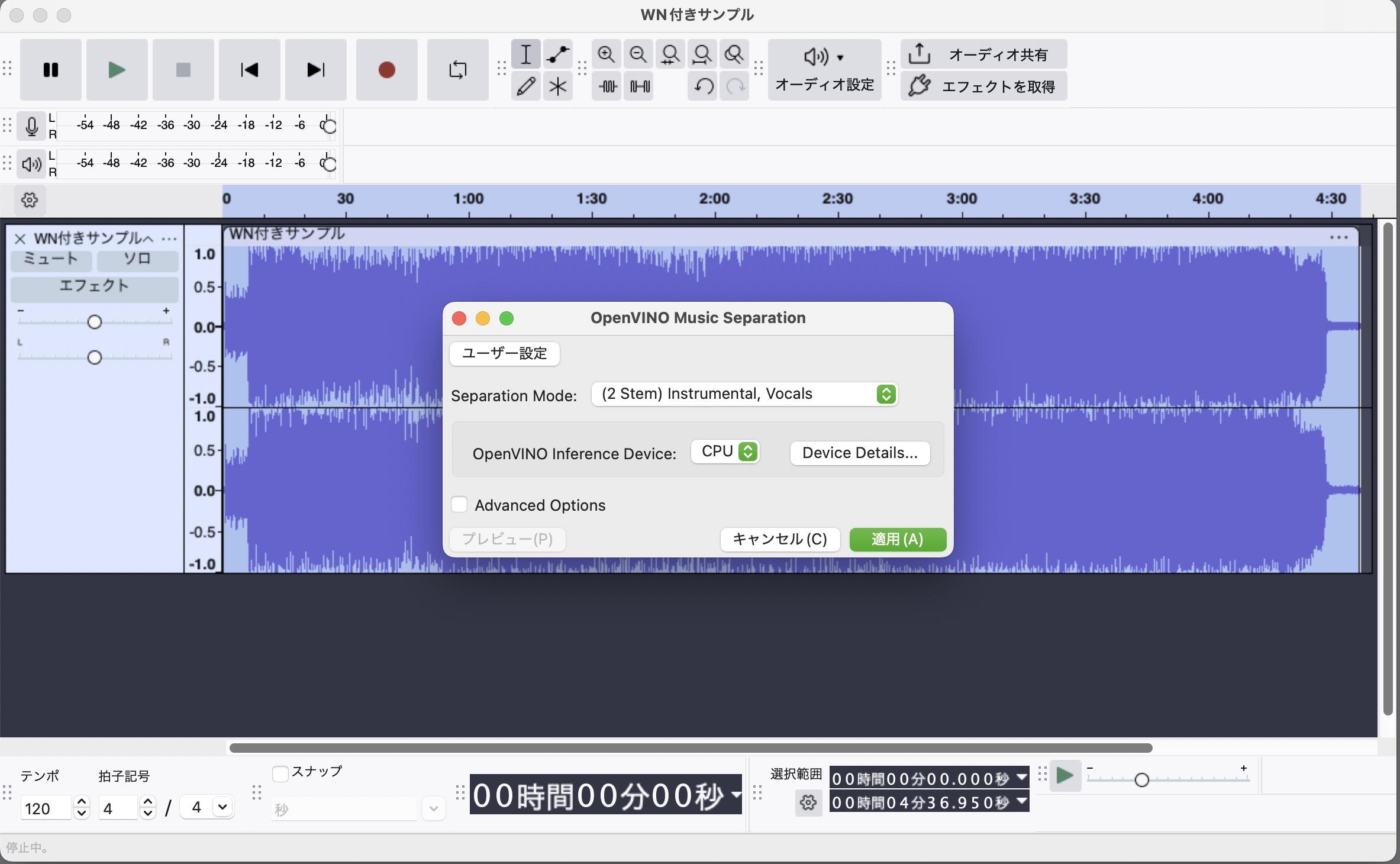1400x864 pixels.
Task: Select the Multi-tool asterisk icon
Action: pyautogui.click(x=557, y=86)
